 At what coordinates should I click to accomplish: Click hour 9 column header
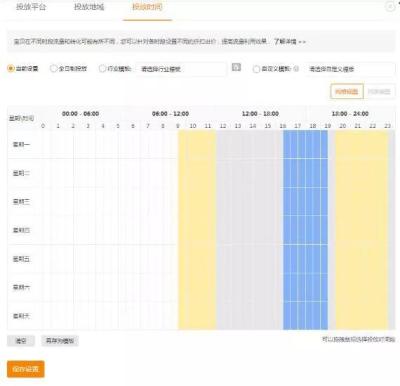coord(178,126)
